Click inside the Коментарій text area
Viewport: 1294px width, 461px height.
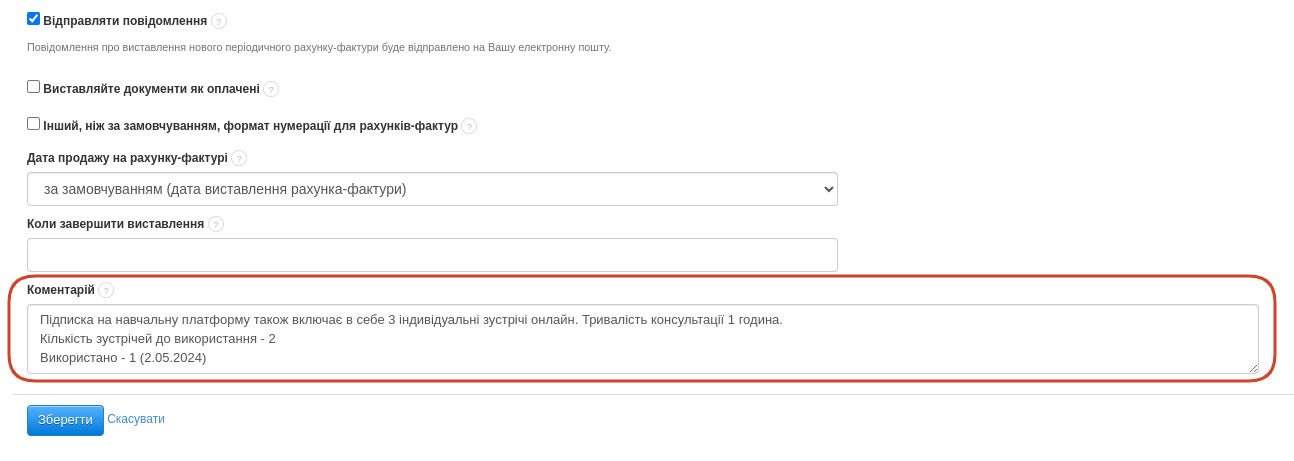[x=642, y=339]
